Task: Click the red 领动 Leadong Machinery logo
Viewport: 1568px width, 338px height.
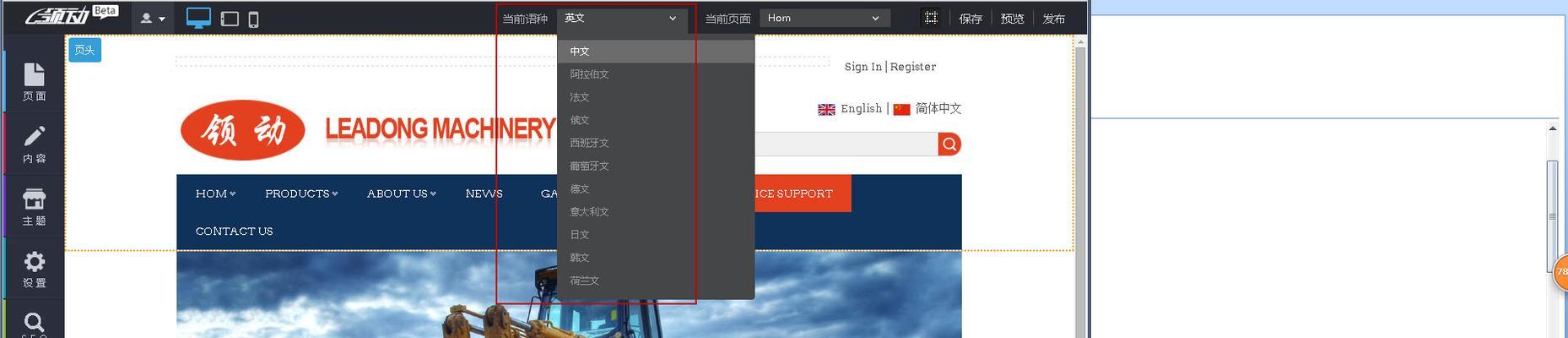Action: (368, 129)
